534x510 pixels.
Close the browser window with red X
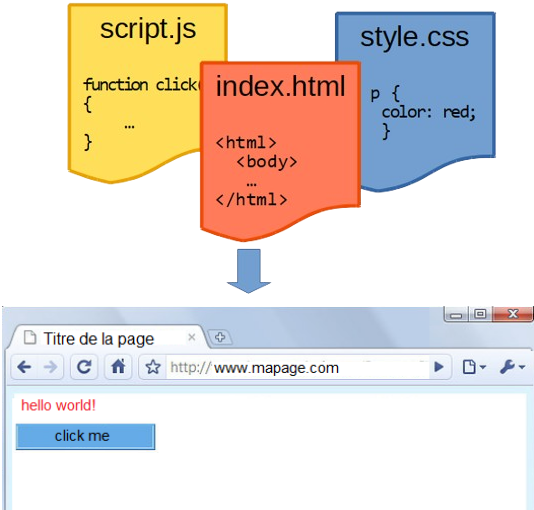point(512,314)
